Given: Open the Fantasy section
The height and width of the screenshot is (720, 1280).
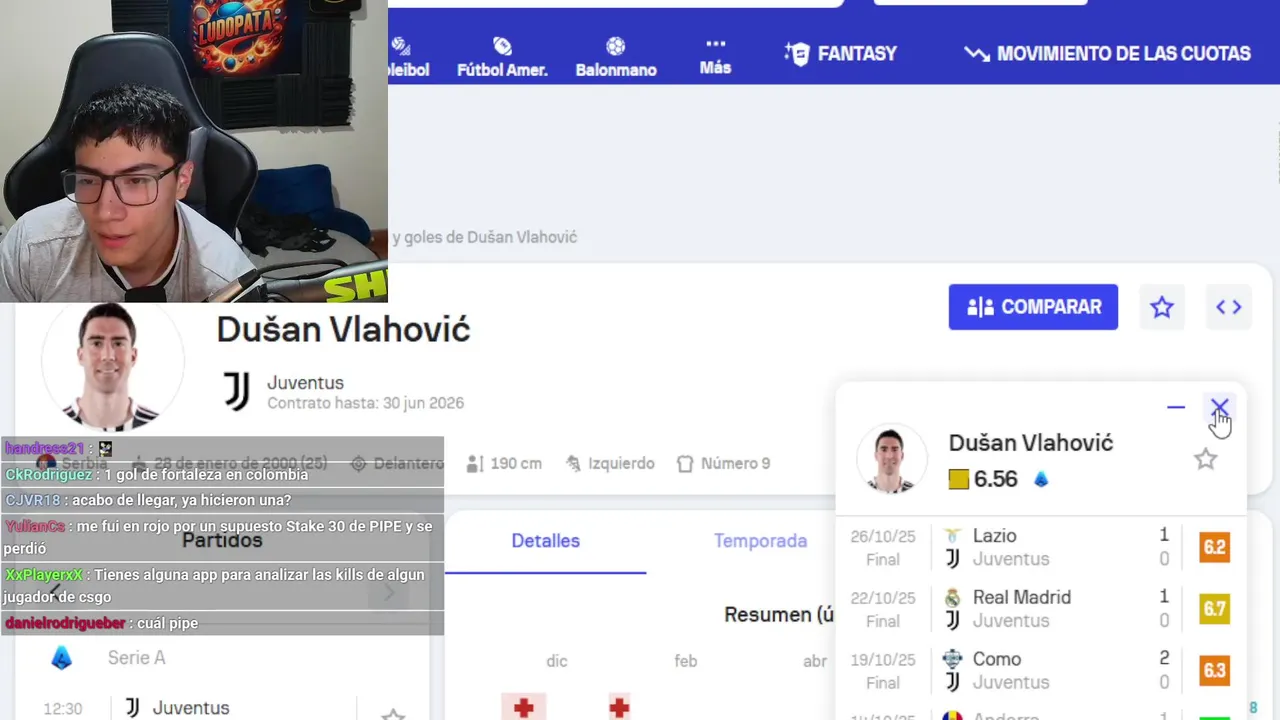Looking at the screenshot, I should pyautogui.click(x=841, y=54).
